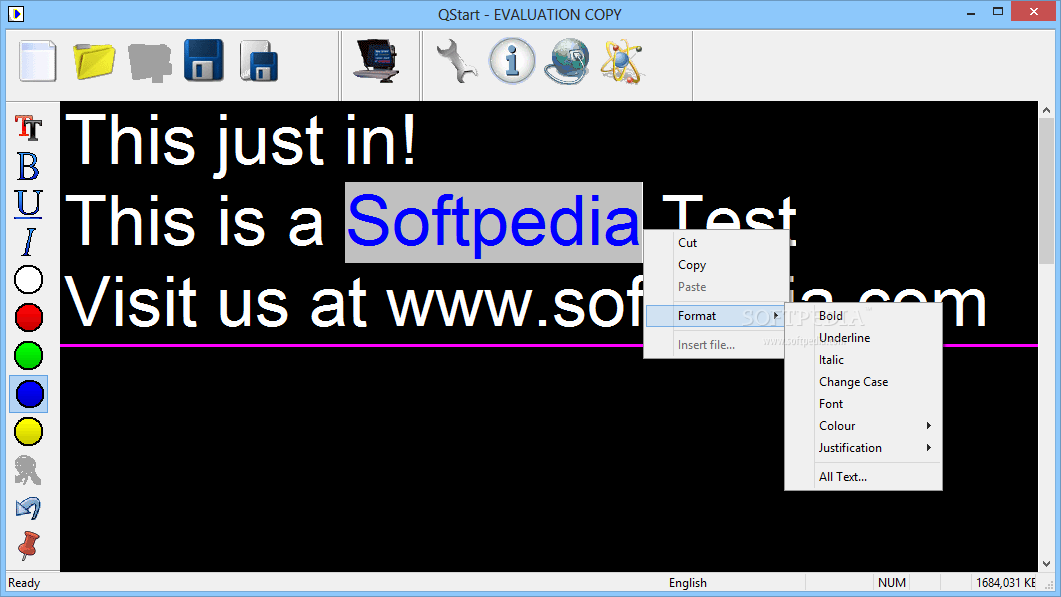Toggle Italic with I sidebar icon
1061x597 pixels.
coord(28,242)
